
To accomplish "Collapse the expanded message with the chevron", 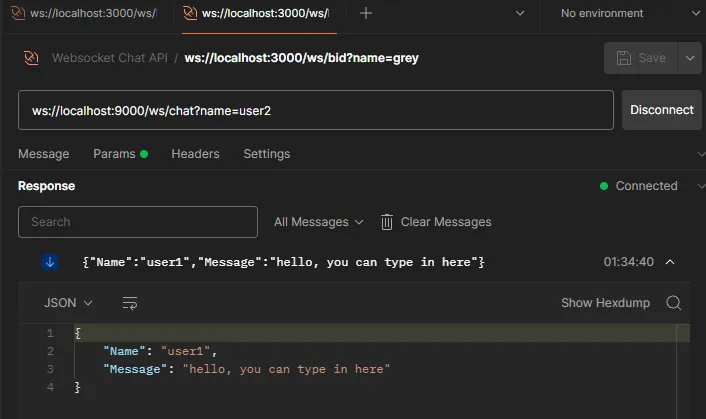I will pyautogui.click(x=670, y=262).
